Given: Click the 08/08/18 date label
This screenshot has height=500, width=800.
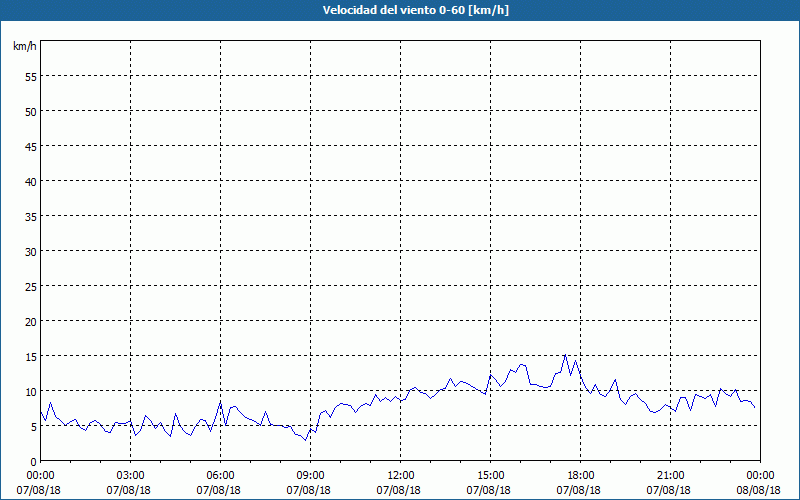Looking at the screenshot, I should click(x=759, y=490).
